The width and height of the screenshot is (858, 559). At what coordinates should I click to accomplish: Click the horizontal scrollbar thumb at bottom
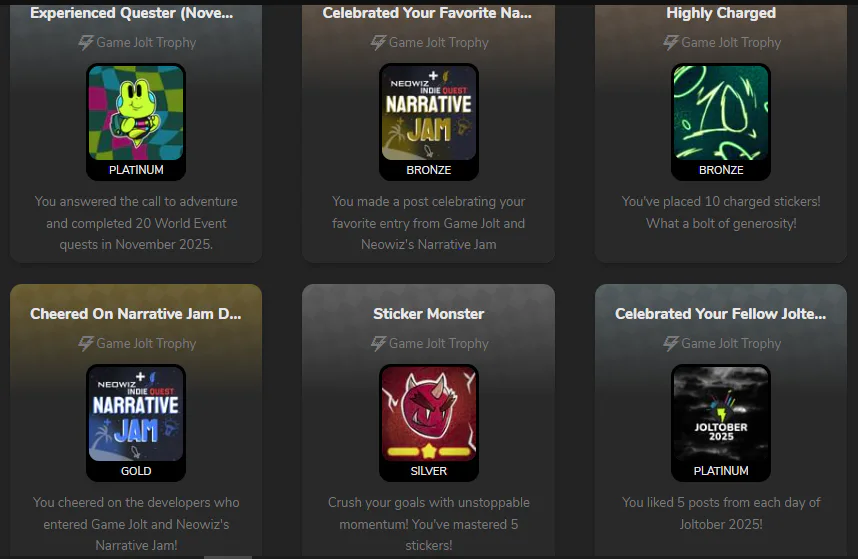tap(228, 557)
